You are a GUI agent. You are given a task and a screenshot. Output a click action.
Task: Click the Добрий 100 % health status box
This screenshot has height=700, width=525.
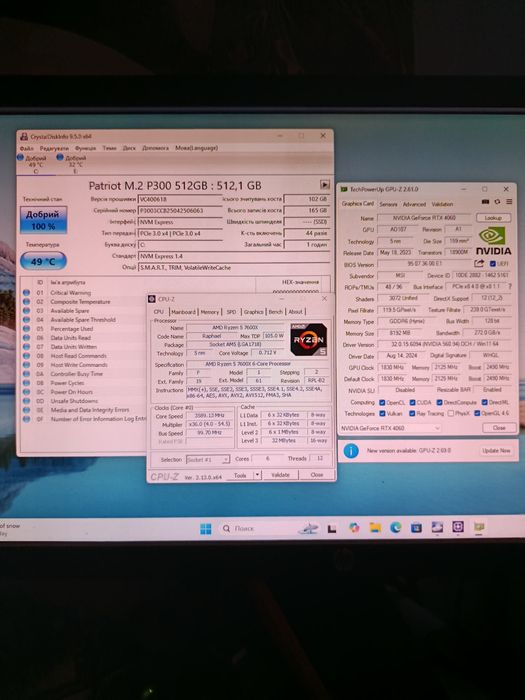coord(43,220)
